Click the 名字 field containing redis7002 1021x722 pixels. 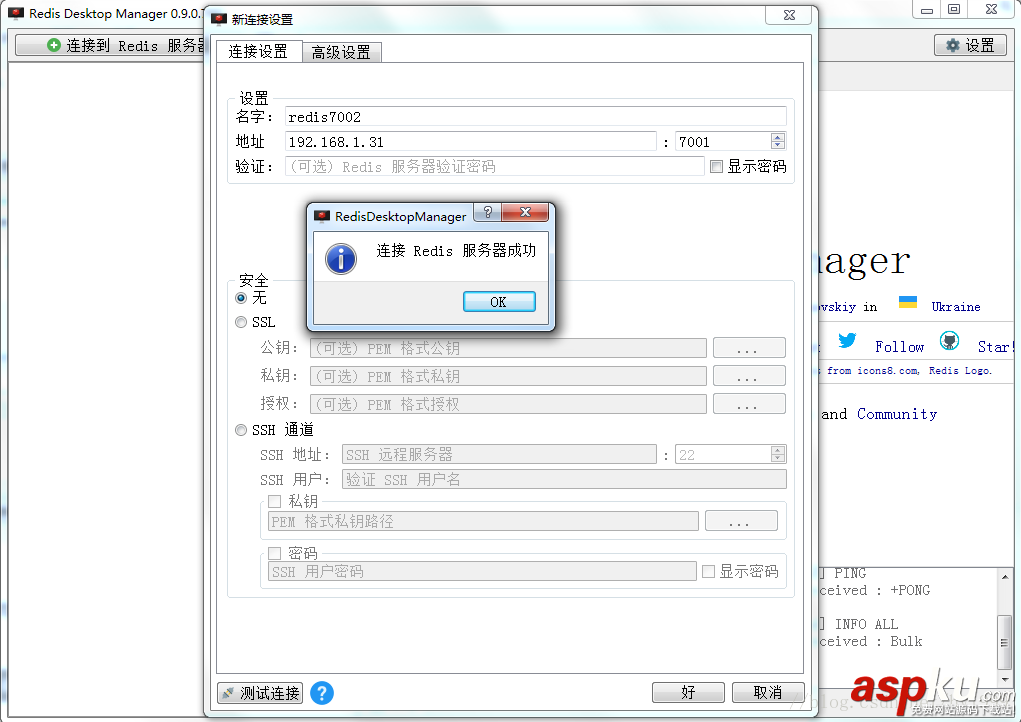coord(535,117)
